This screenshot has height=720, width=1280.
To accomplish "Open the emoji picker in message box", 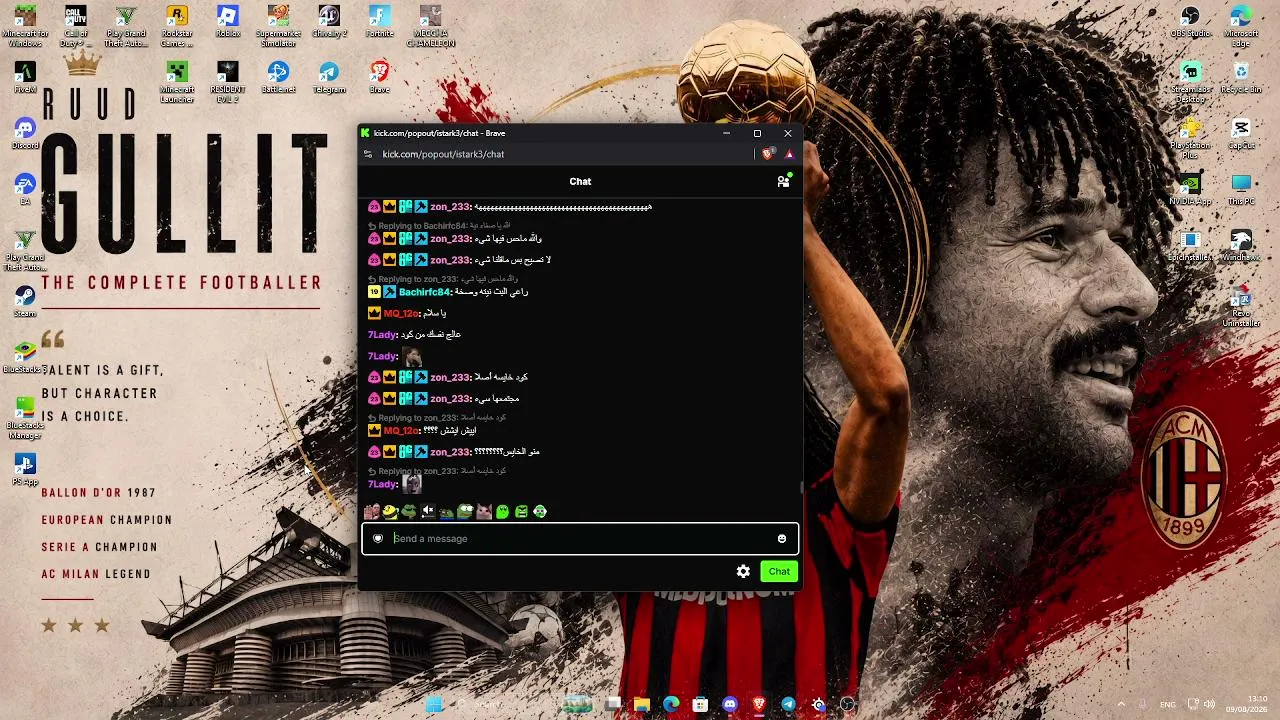I will pos(782,538).
